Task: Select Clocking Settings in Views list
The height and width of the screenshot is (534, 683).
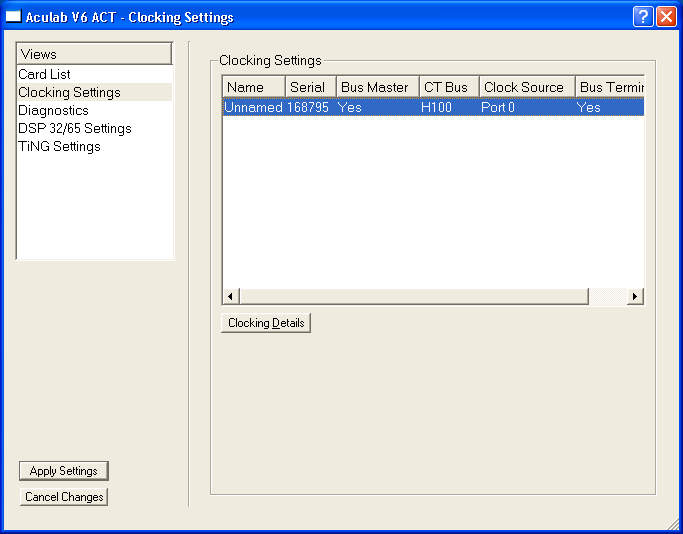Action: point(95,92)
